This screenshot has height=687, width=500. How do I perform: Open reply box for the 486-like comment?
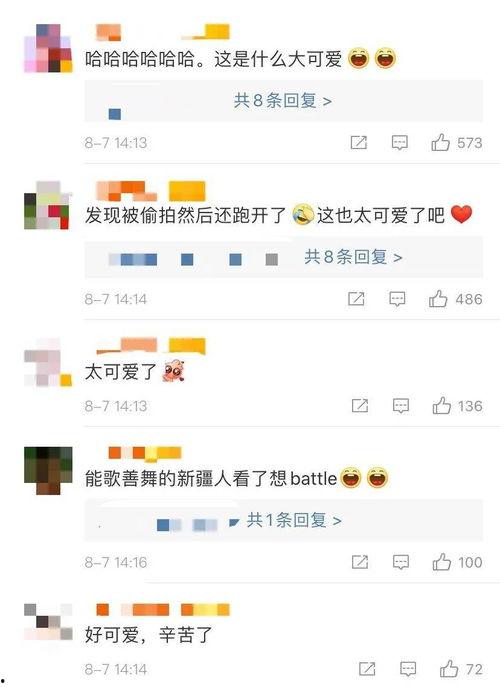point(397,299)
